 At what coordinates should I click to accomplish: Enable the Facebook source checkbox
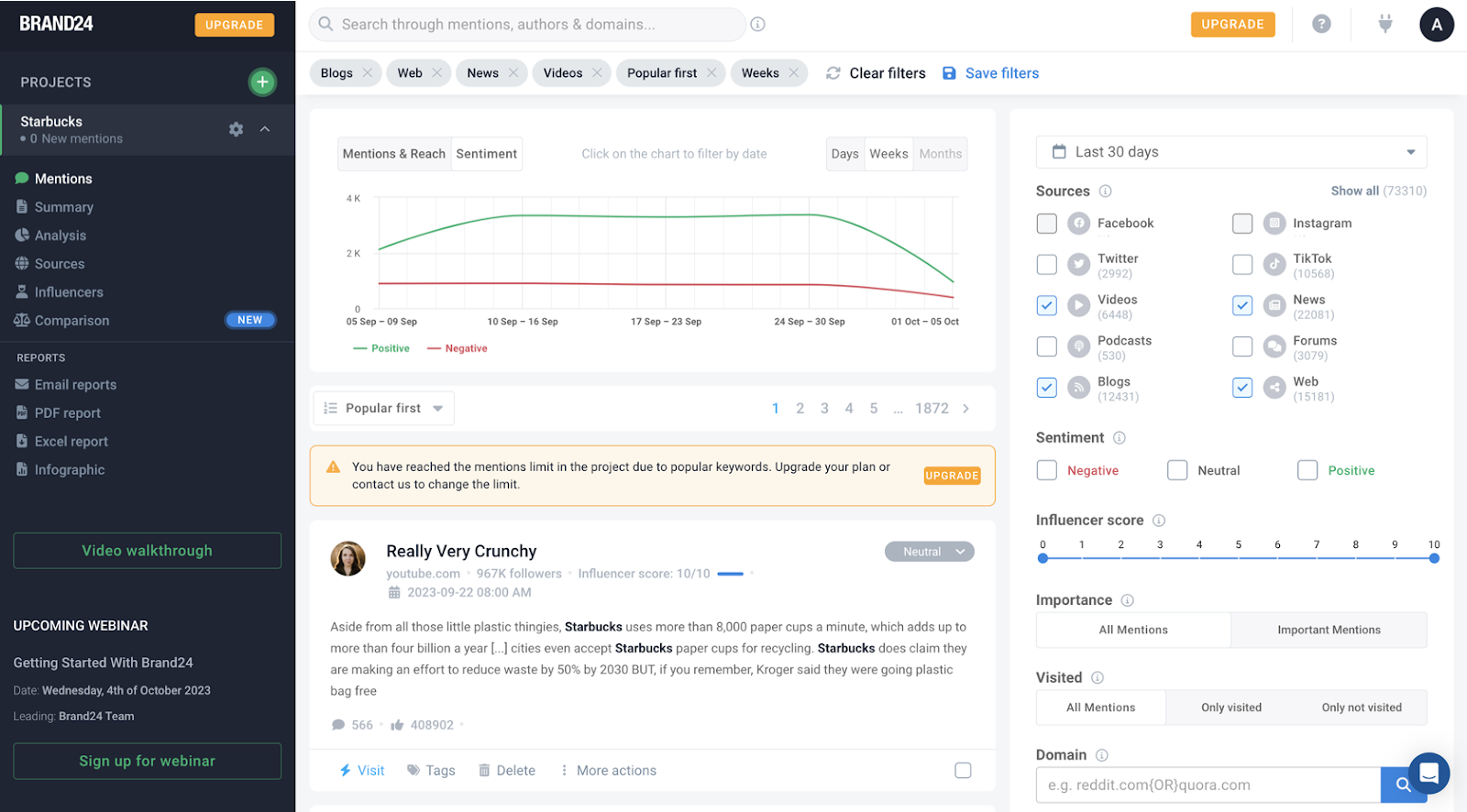click(1047, 224)
